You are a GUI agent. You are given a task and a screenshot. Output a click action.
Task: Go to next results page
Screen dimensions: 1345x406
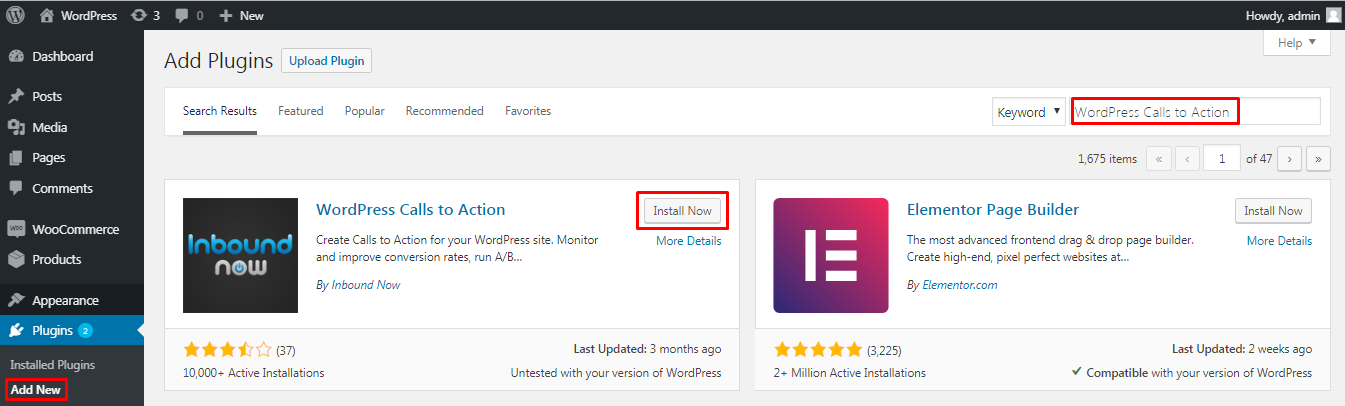click(1290, 158)
